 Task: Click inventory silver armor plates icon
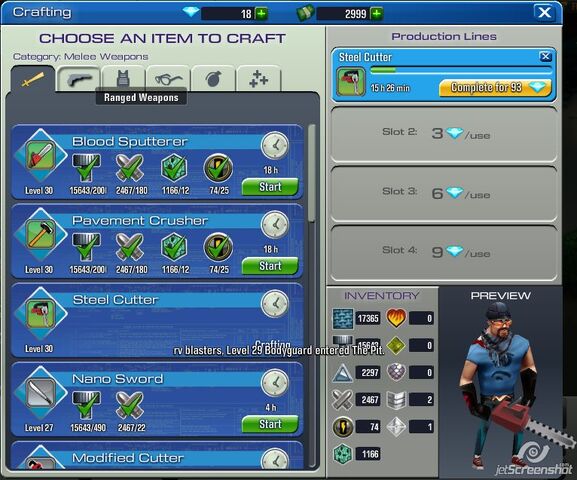[396, 400]
